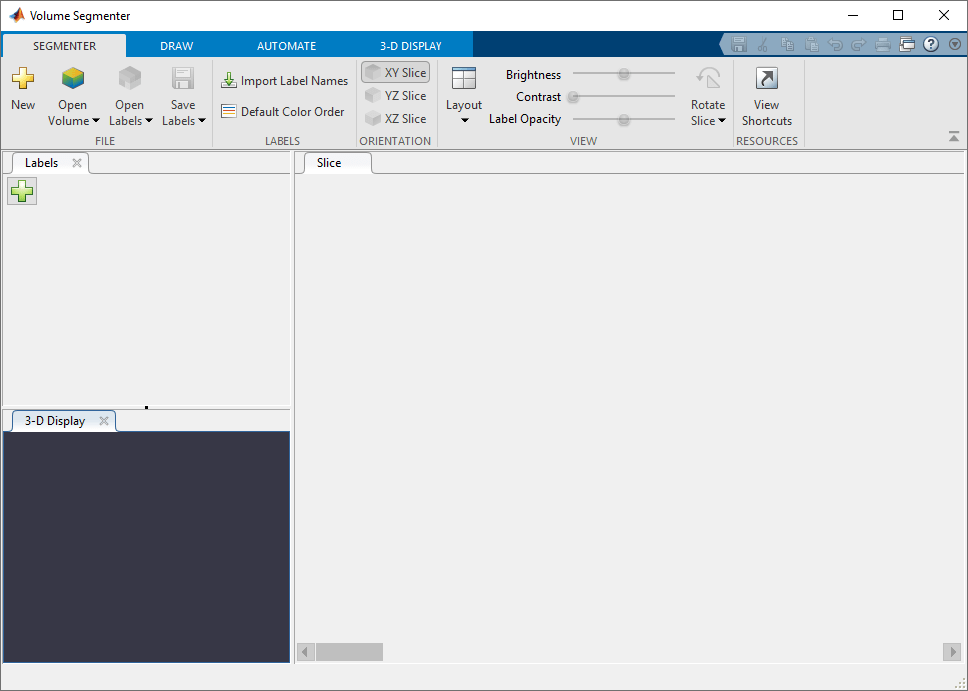Select the 3-D Display panel tab

[x=55, y=421]
